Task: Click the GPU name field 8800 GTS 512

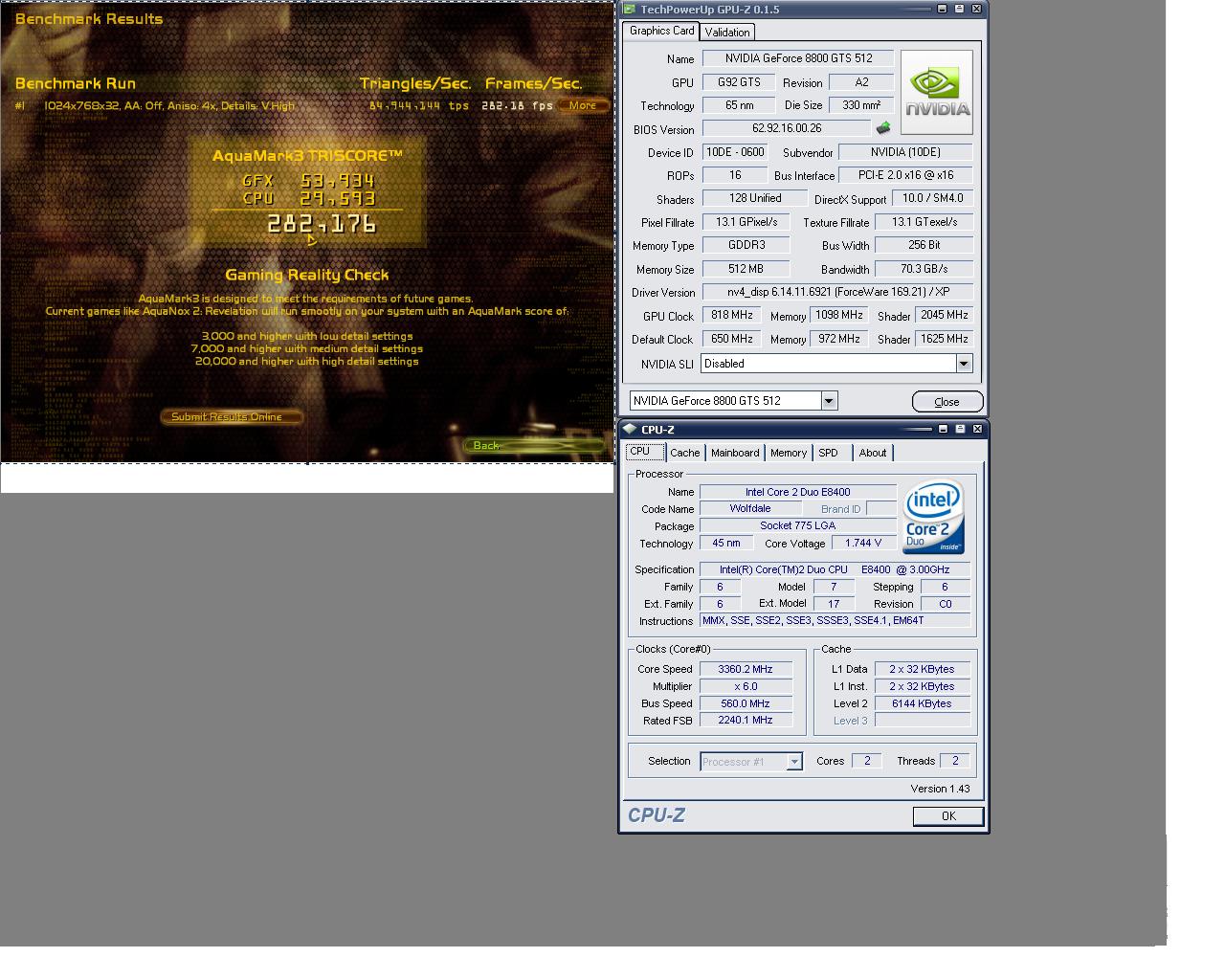Action: point(798,58)
